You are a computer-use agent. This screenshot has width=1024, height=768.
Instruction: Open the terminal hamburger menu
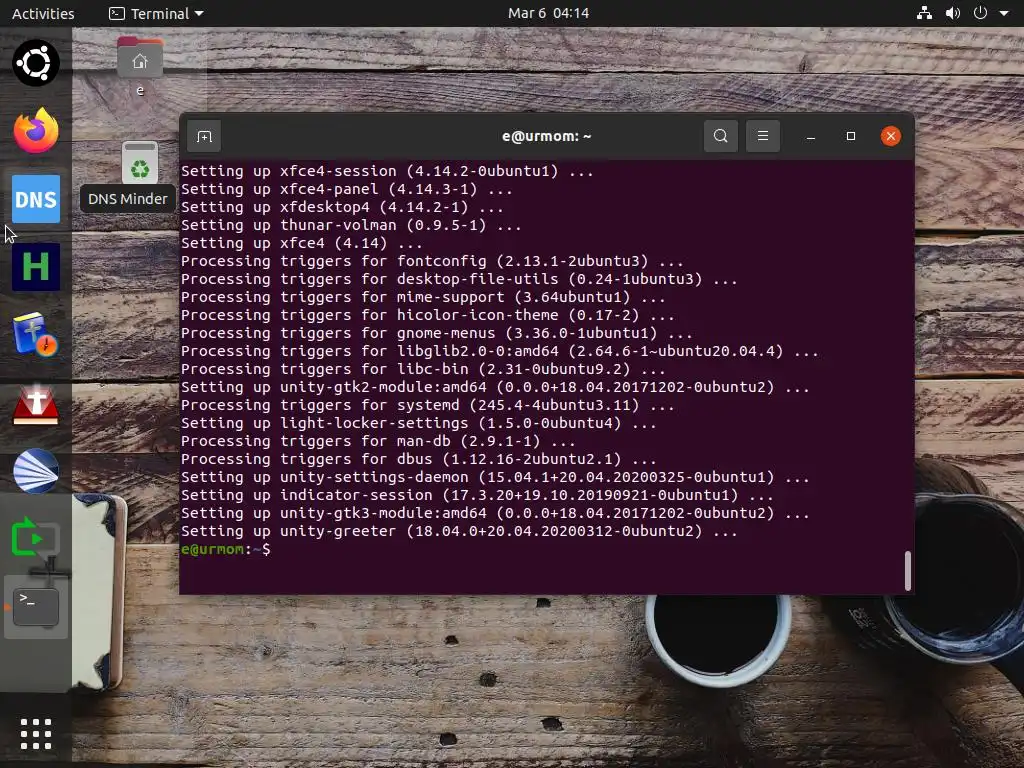[x=762, y=136]
